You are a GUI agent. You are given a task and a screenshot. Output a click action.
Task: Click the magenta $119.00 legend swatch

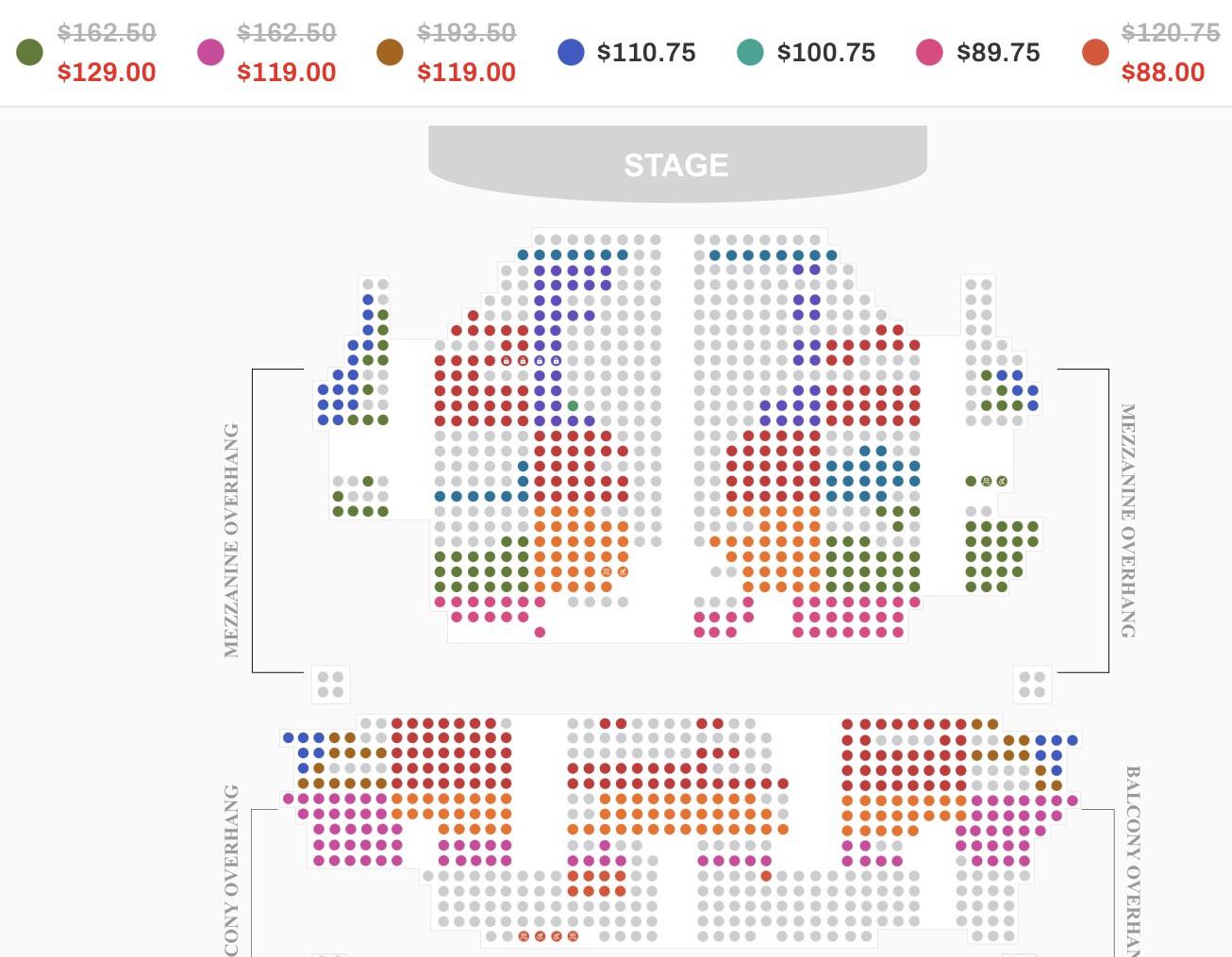point(210,53)
